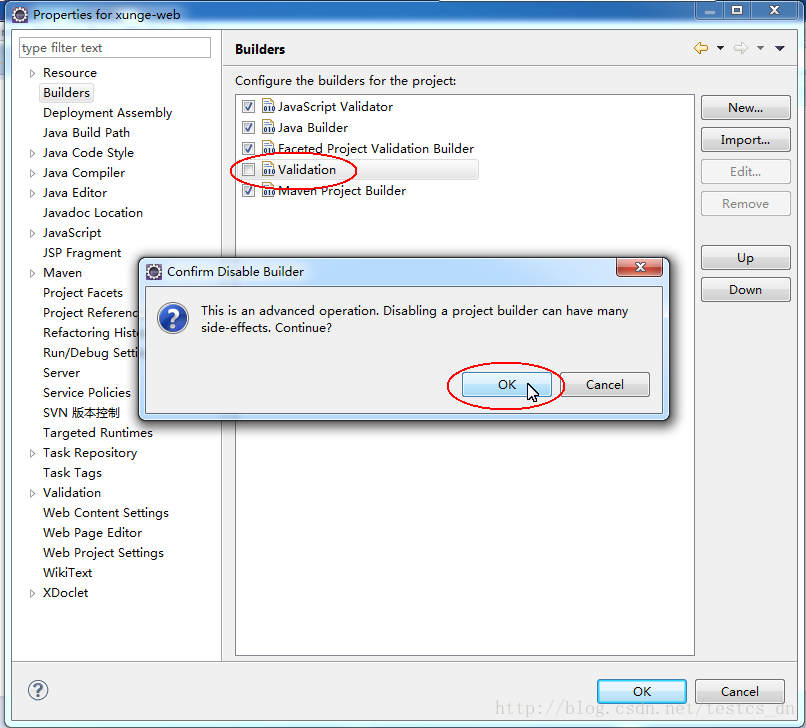Maximize the Properties for xunge-web window
806x728 pixels.
coord(737,11)
